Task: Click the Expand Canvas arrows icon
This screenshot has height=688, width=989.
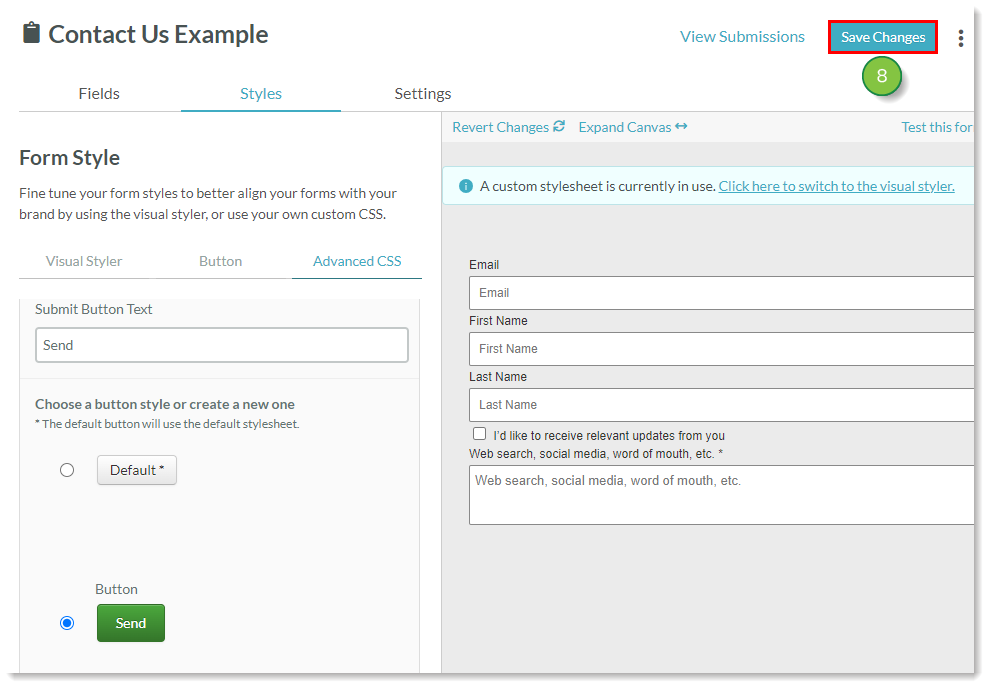Action: [681, 126]
